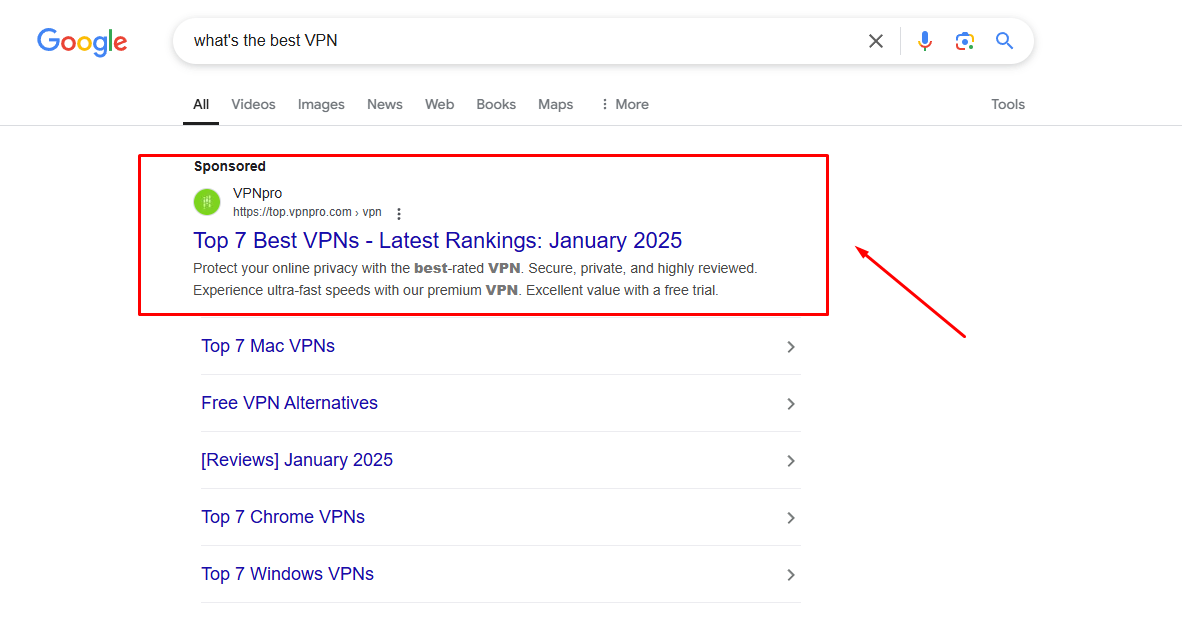Start voice search with microphone icon
Image resolution: width=1182 pixels, height=636 pixels.
pos(925,41)
